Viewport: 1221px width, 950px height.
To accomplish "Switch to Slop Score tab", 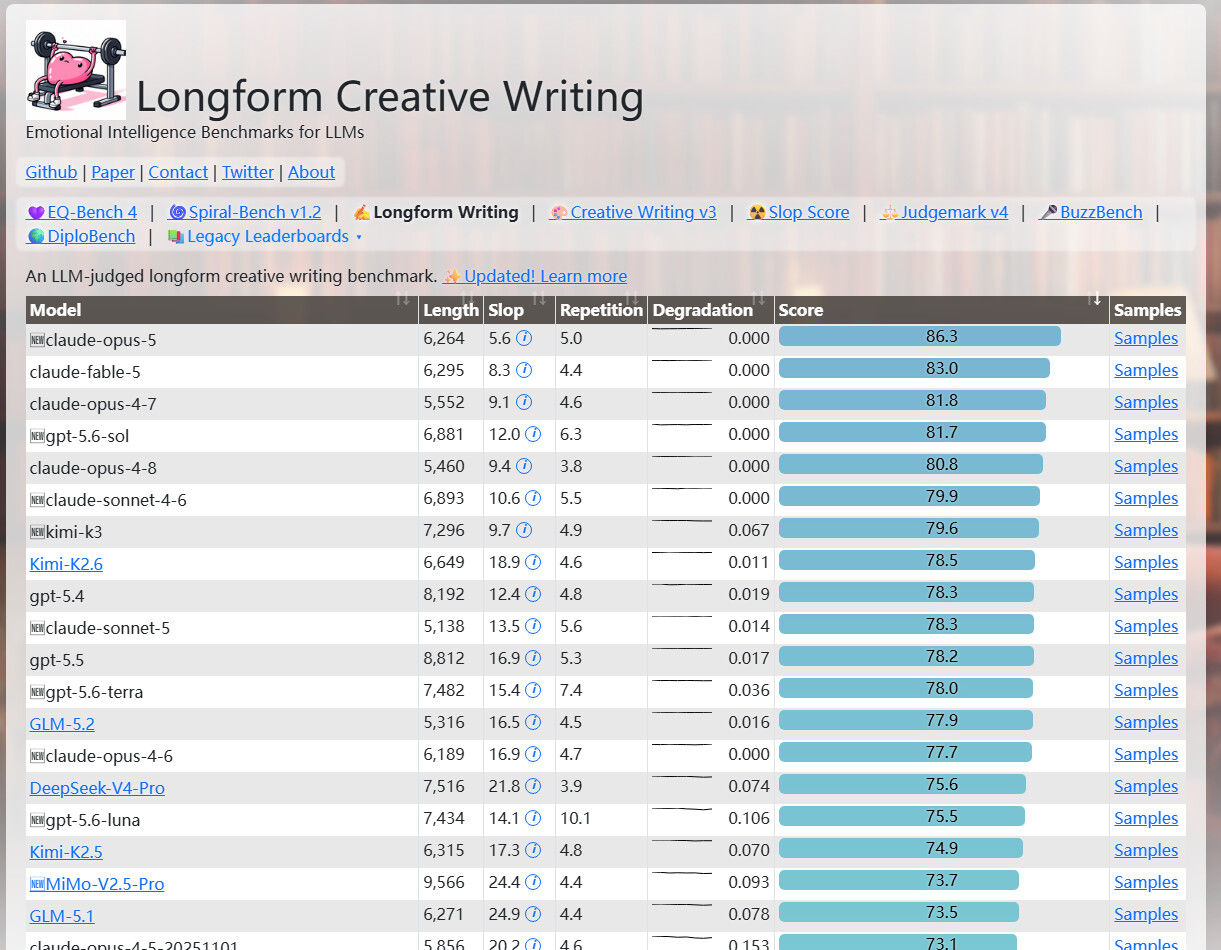I will [x=798, y=212].
